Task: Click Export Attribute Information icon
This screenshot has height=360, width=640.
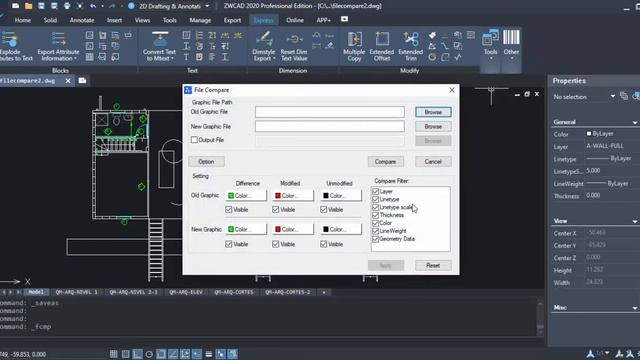Action: pos(58,39)
